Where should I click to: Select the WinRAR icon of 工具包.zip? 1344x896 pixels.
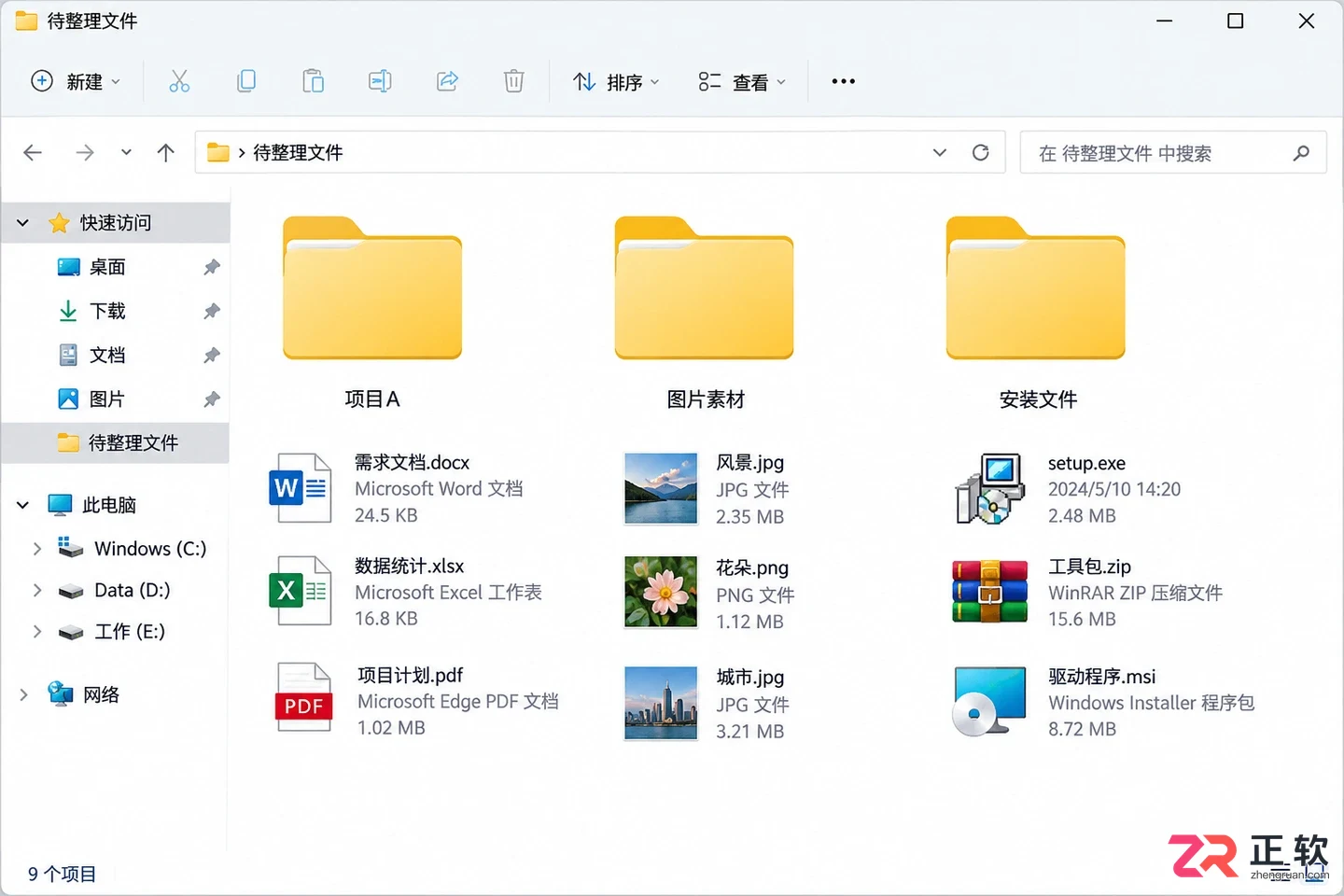989,592
